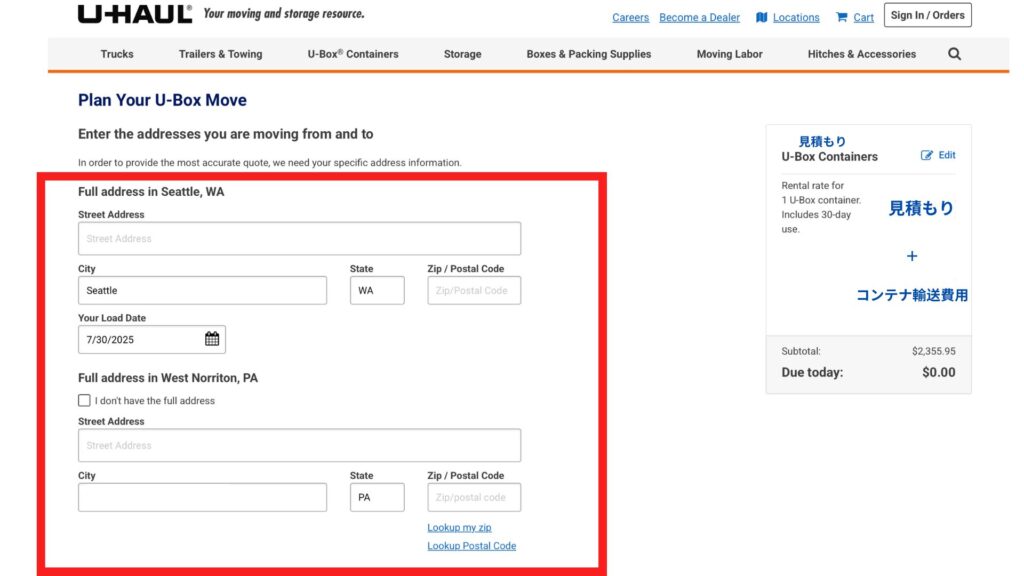This screenshot has width=1024, height=576.
Task: Open the Careers link
Action: click(630, 18)
